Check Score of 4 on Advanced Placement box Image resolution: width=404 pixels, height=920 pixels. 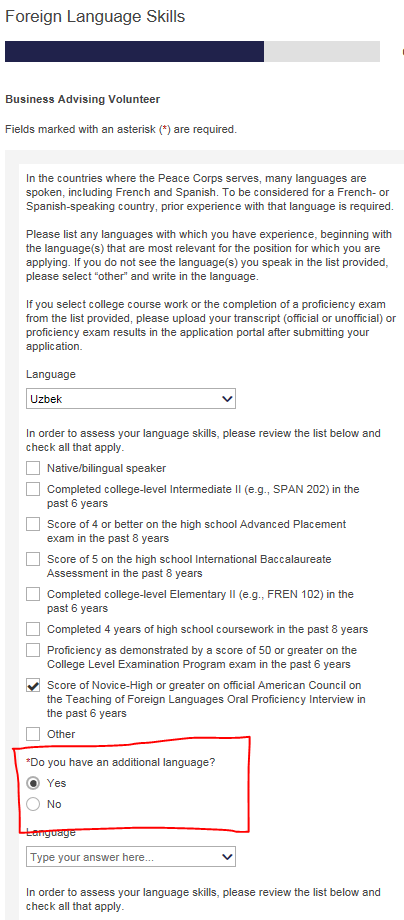pyautogui.click(x=33, y=524)
